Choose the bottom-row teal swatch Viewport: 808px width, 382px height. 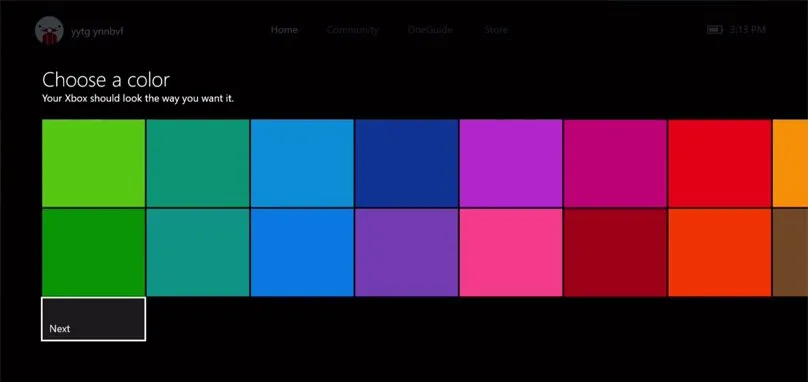click(198, 252)
